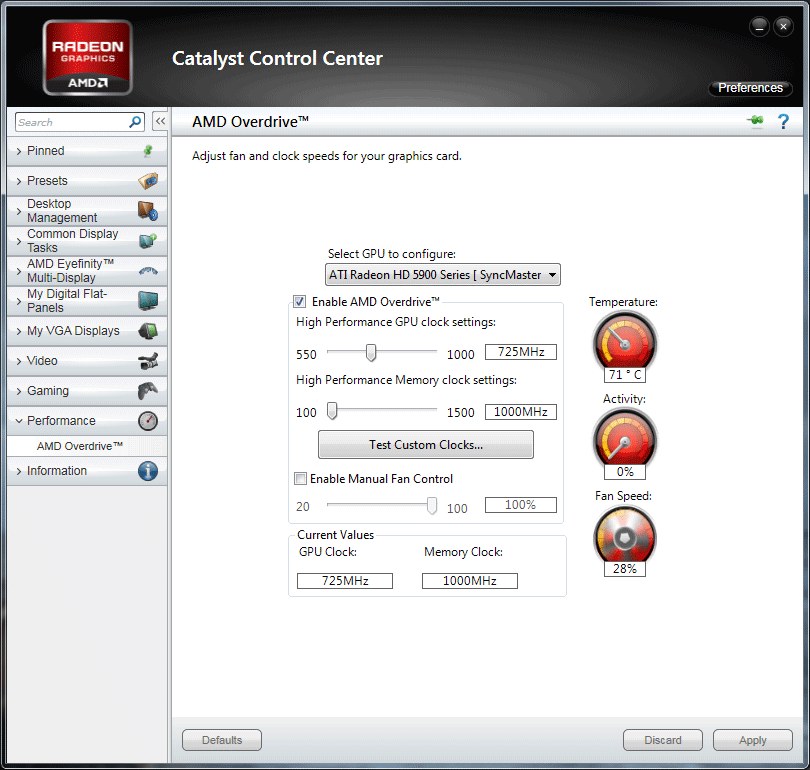Click the Common Display Tasks icon
The image size is (810, 770).
pos(148,241)
